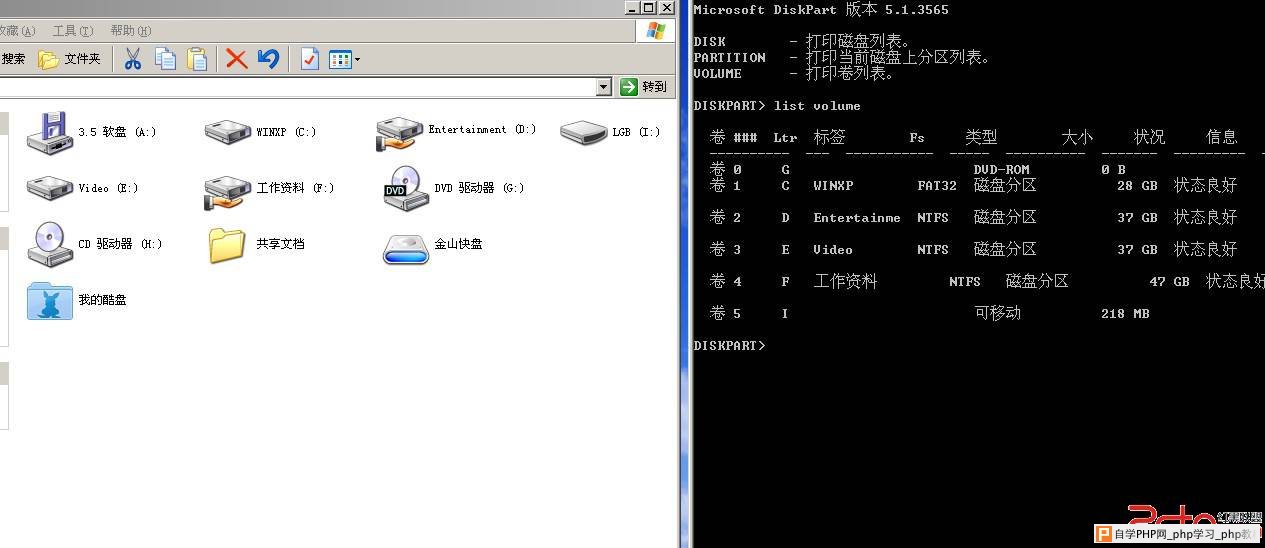Click the 大小 size column header
1265x548 pixels.
coord(1077,137)
